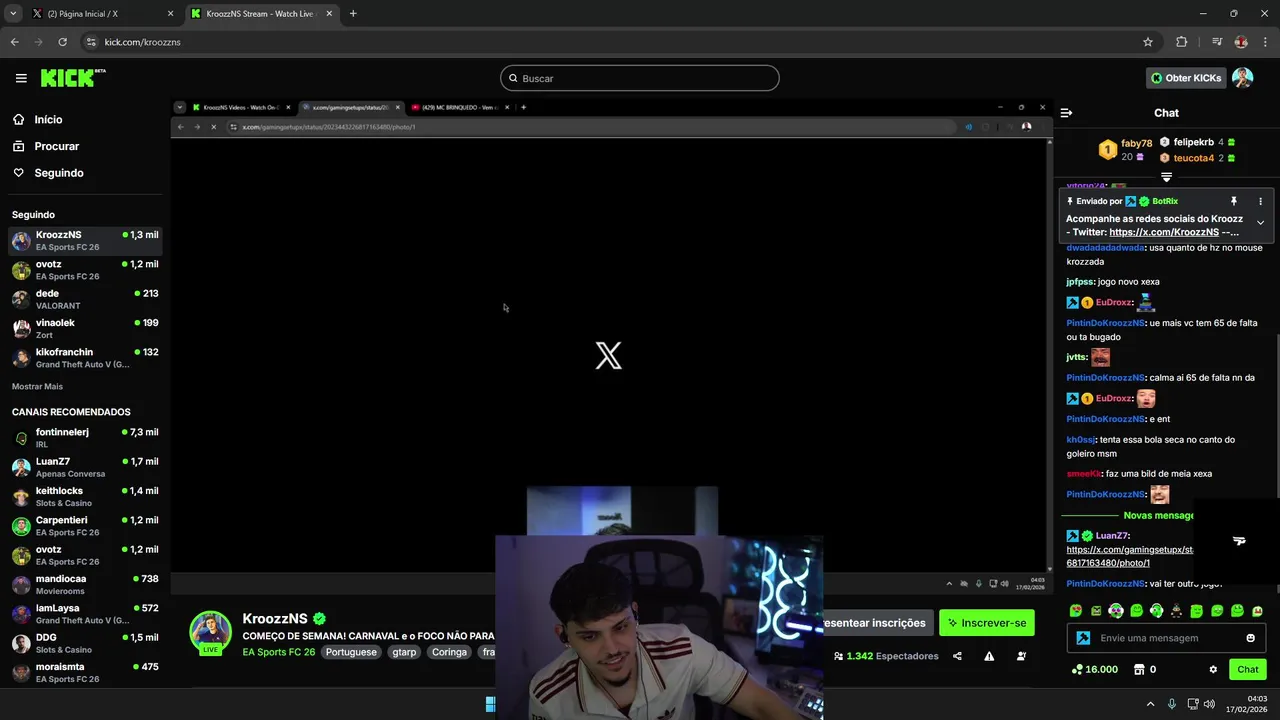Click the green Chat send button
The image size is (1280, 720).
[1248, 669]
